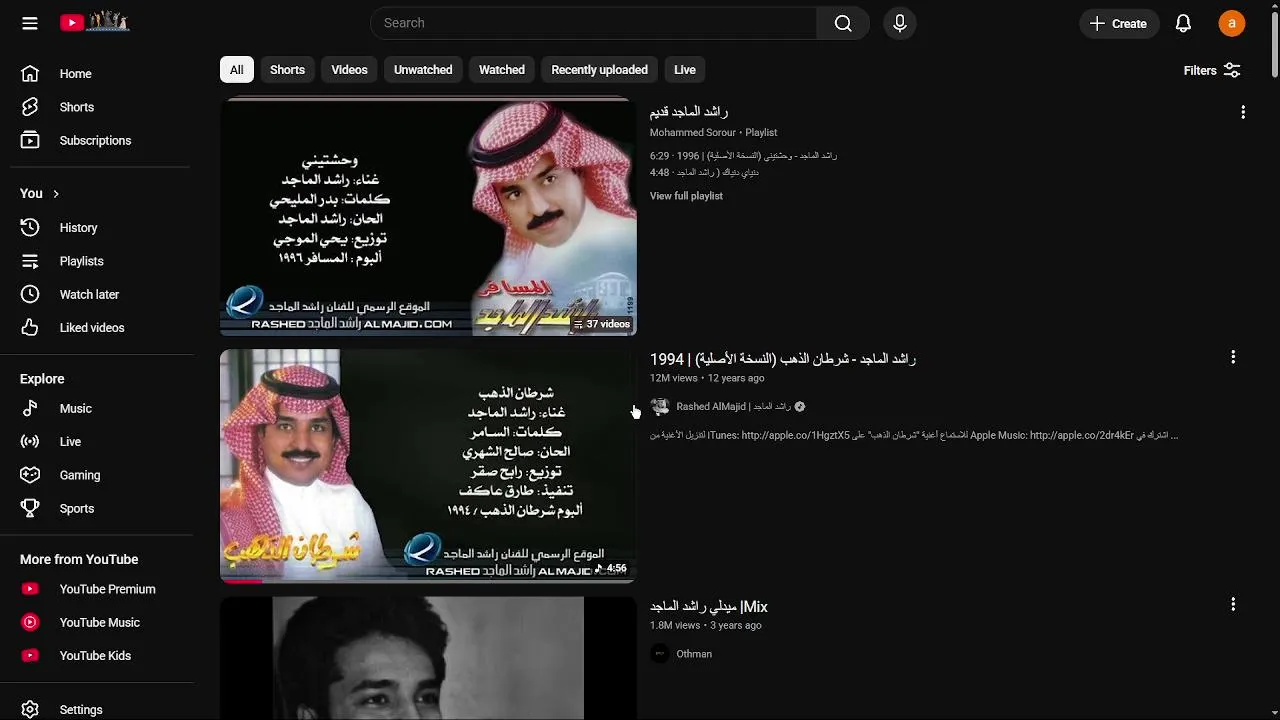Click the Gaming controller icon
The width and height of the screenshot is (1280, 720).
[x=30, y=475]
